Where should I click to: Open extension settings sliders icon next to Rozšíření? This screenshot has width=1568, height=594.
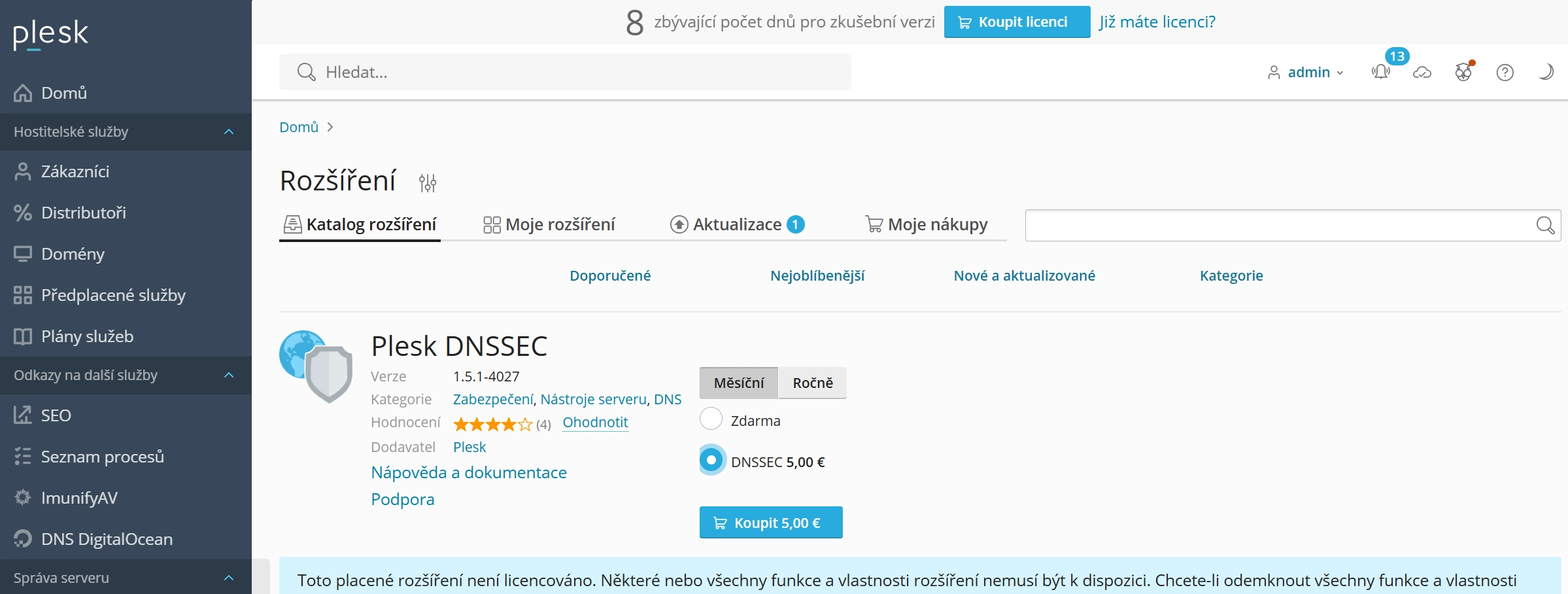click(428, 183)
